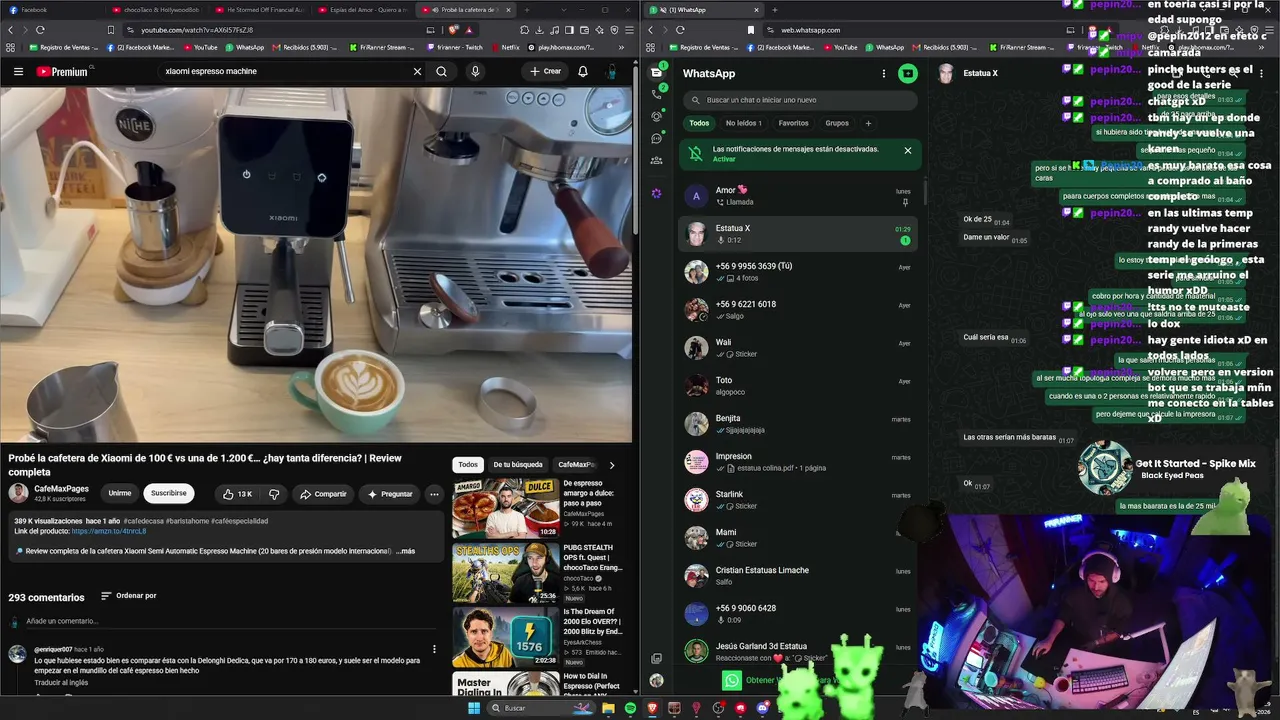
Task: Open the YouTube guide hamburger menu
Action: pyautogui.click(x=18, y=72)
